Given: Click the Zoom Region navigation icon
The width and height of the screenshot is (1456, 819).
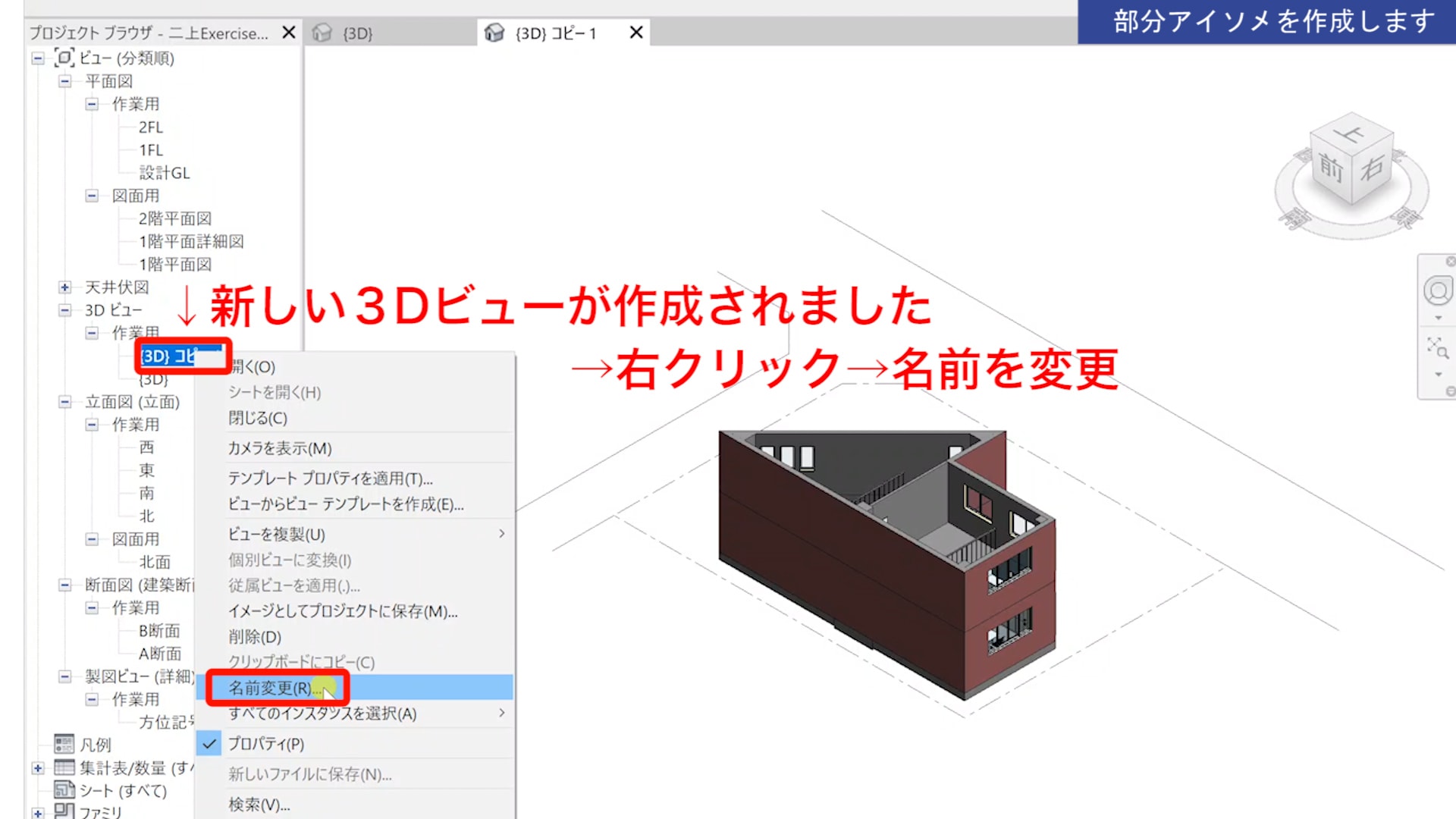Looking at the screenshot, I should [1437, 348].
